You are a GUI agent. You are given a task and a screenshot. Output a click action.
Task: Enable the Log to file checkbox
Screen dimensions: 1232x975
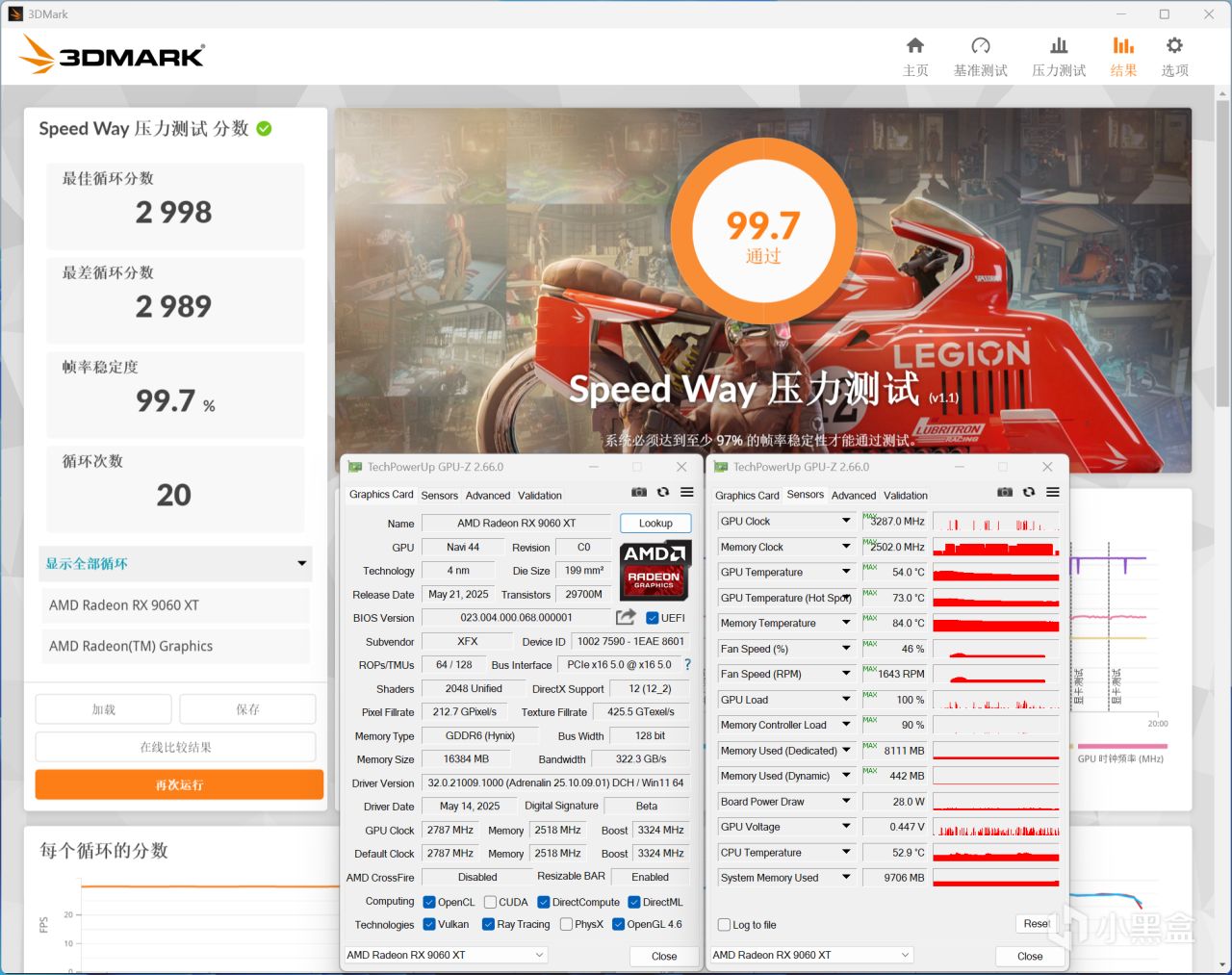click(x=724, y=925)
